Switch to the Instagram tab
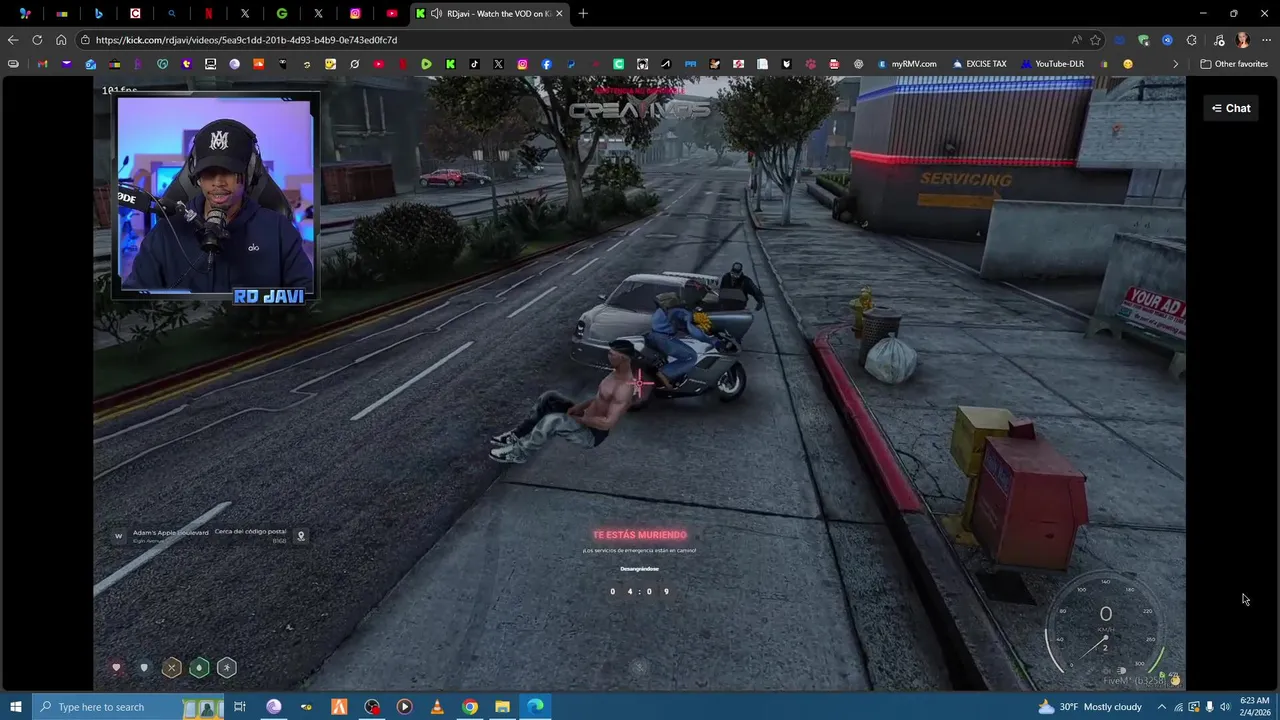This screenshot has width=1280, height=720. (355, 13)
